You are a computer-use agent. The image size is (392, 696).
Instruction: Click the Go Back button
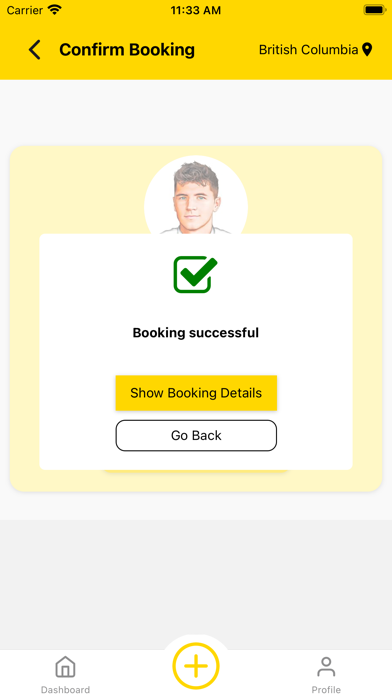click(x=196, y=435)
